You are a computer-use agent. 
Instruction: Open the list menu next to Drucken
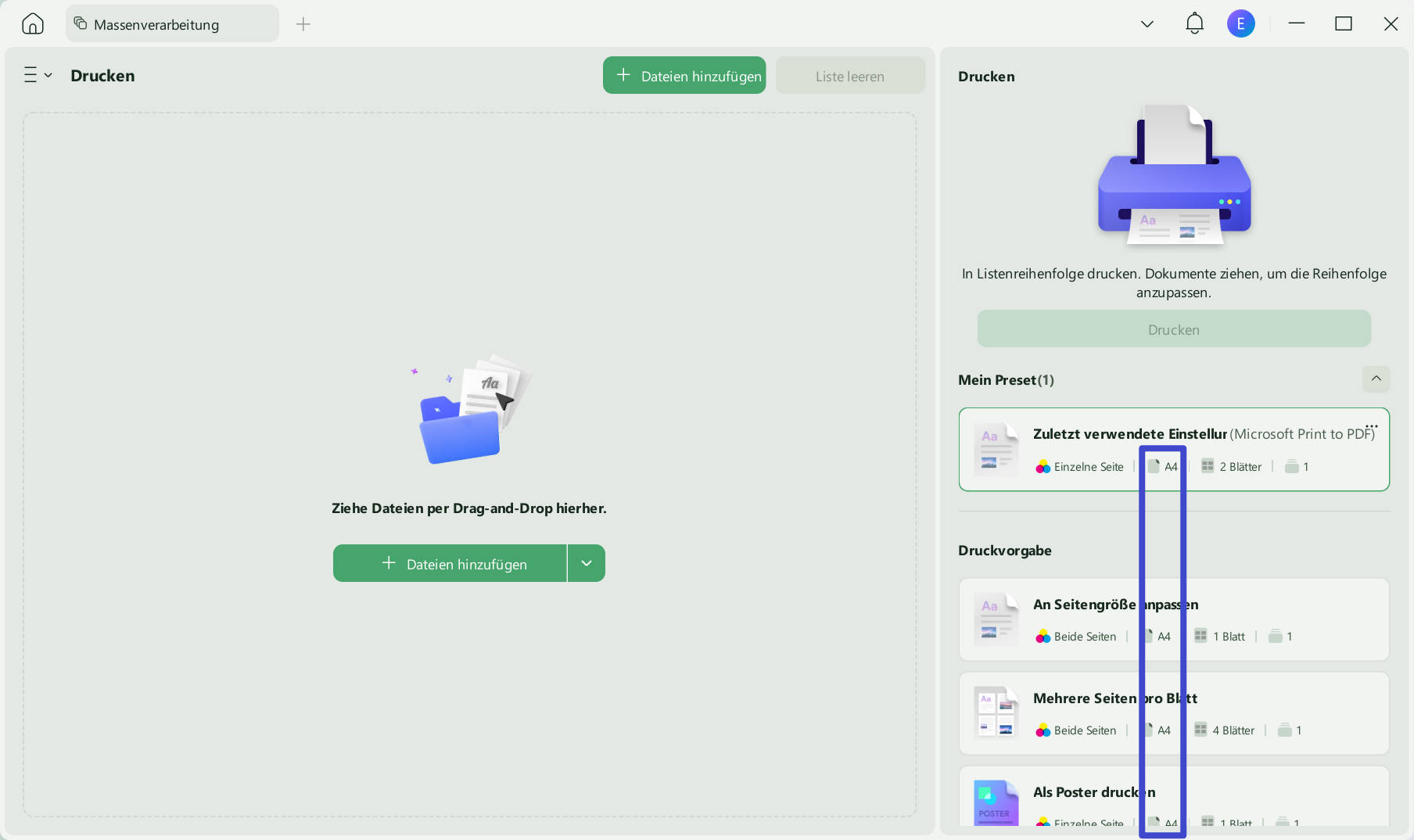click(x=37, y=75)
